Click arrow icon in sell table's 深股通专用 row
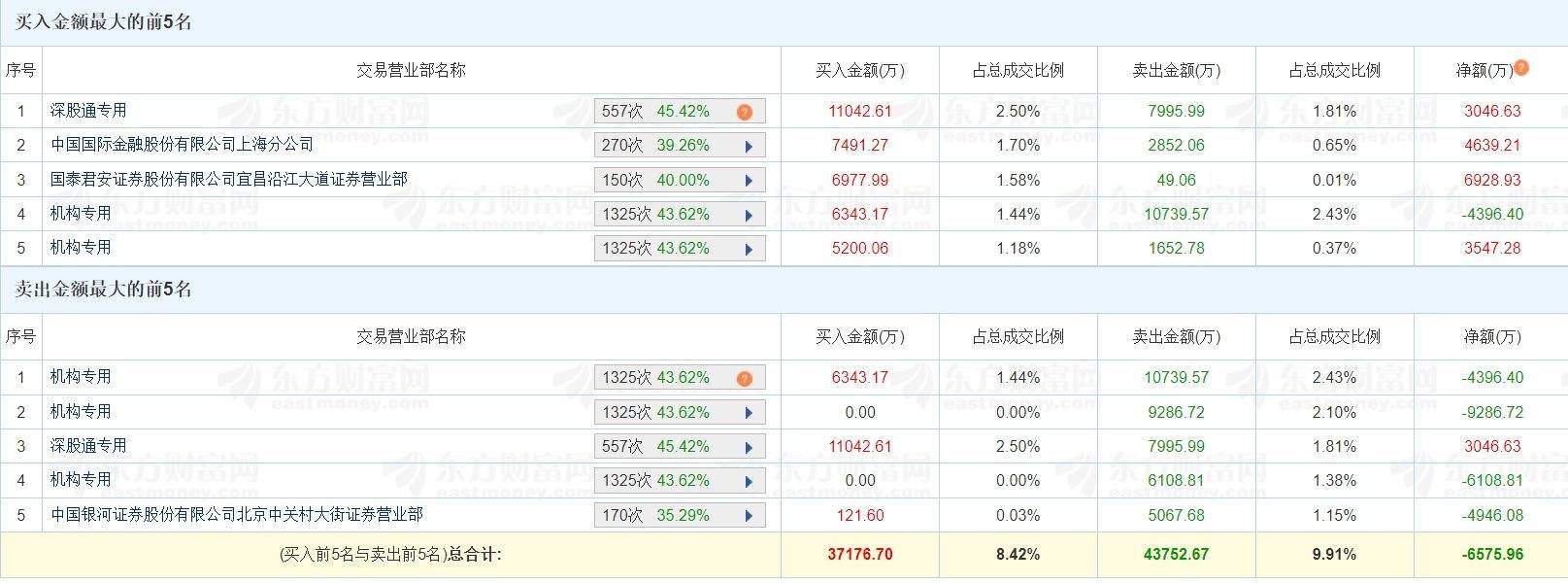This screenshot has height=583, width=1568. 749,447
